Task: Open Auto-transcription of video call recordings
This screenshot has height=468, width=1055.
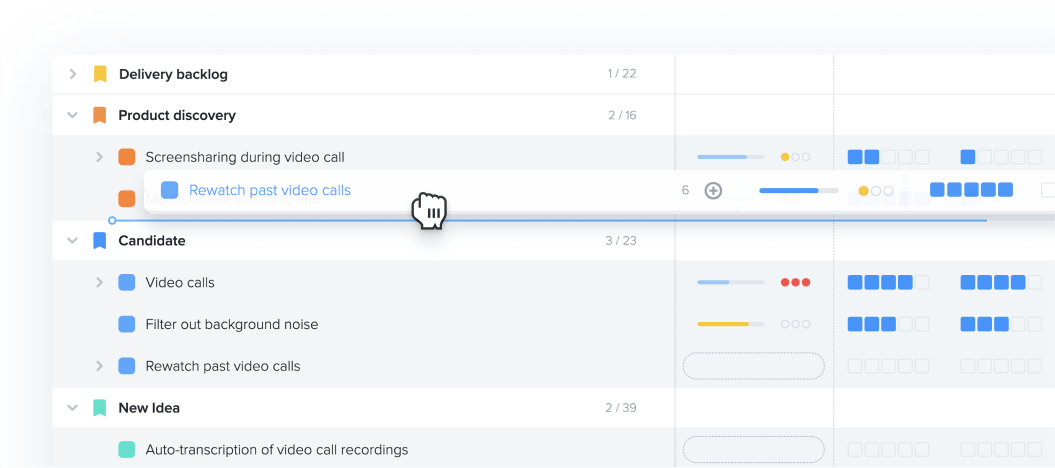Action: [276, 450]
